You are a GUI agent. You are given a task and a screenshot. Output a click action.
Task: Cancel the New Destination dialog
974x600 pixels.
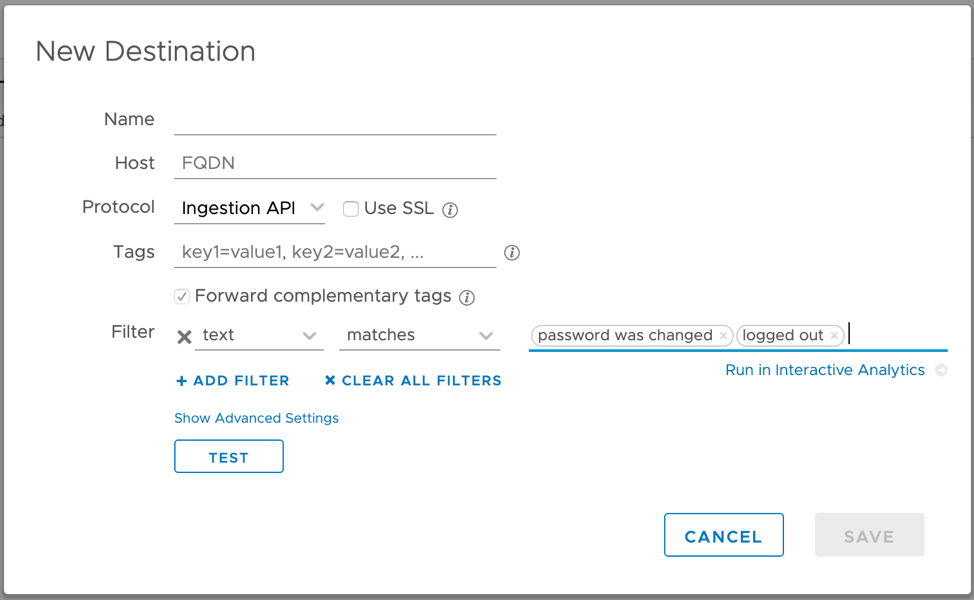723,536
